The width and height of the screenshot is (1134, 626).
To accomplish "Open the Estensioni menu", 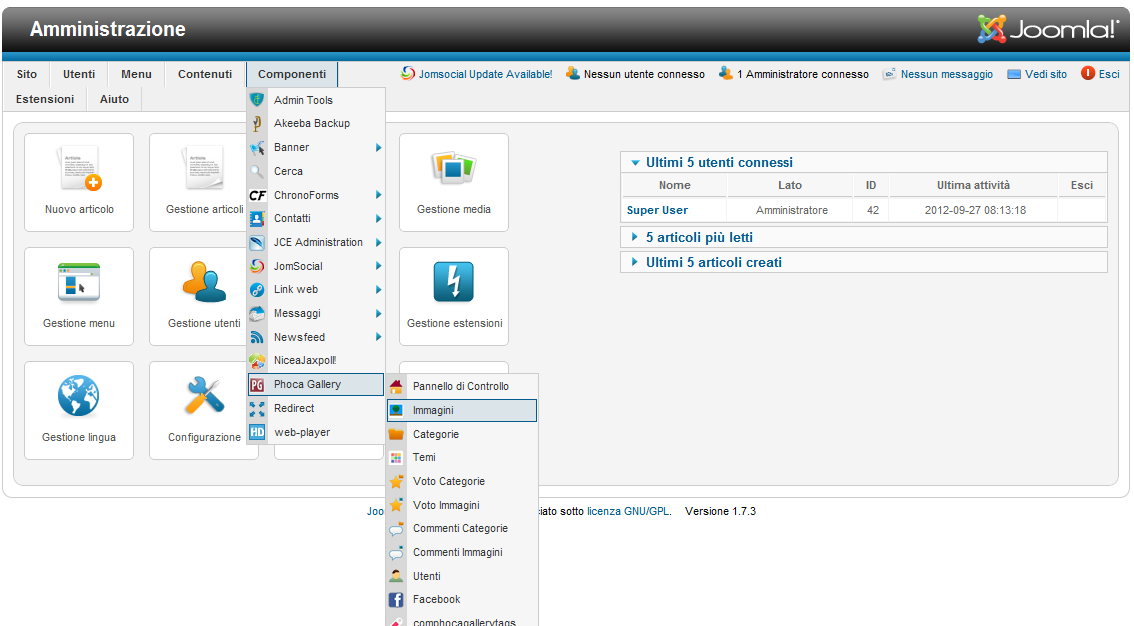I will coord(45,99).
